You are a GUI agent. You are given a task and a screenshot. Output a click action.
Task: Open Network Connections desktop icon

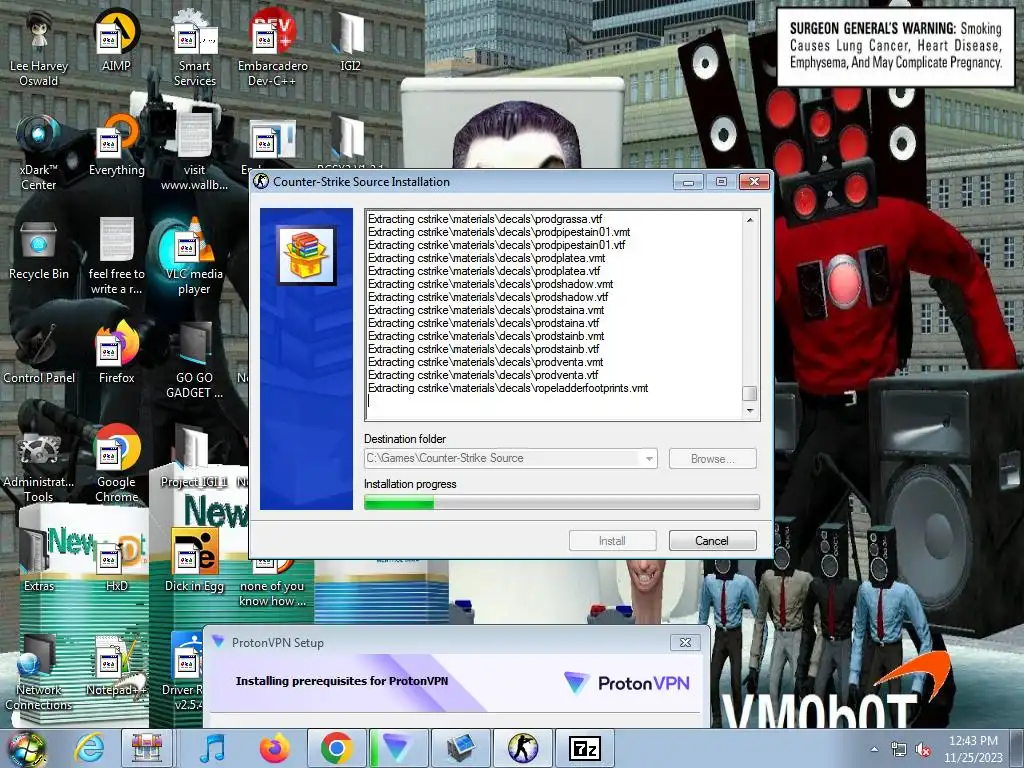tap(39, 673)
